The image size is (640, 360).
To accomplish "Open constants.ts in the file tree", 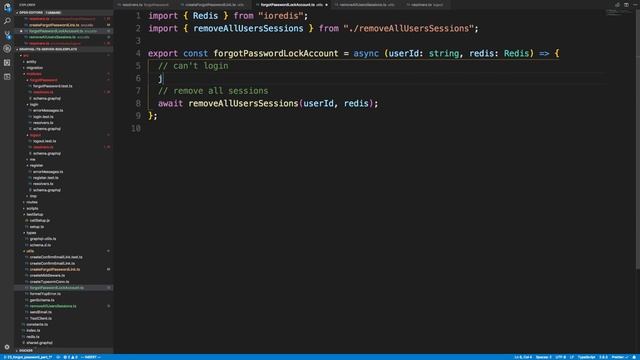I will (x=37, y=324).
